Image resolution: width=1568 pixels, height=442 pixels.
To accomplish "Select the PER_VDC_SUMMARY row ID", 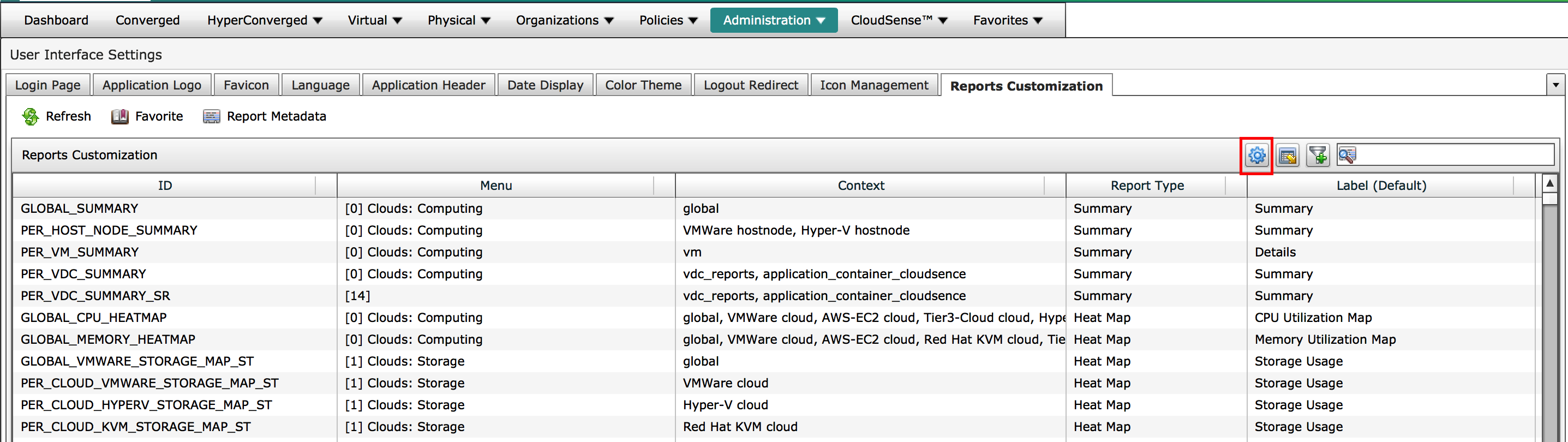I will (x=83, y=274).
